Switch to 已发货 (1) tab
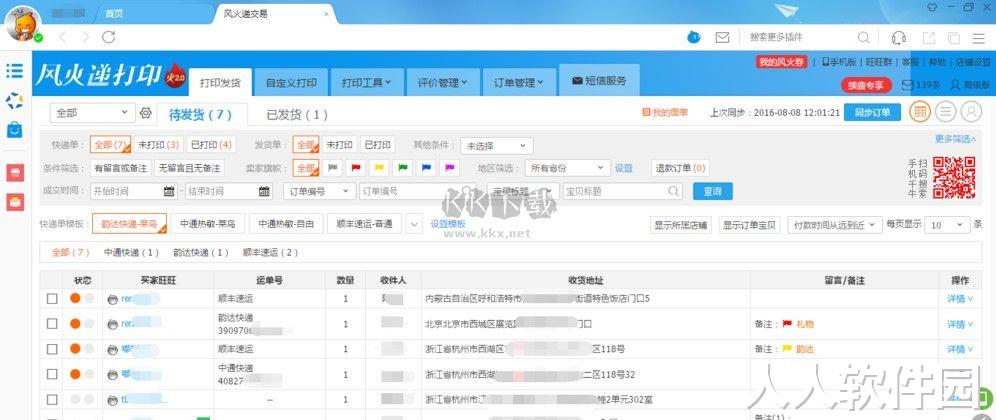 297,114
